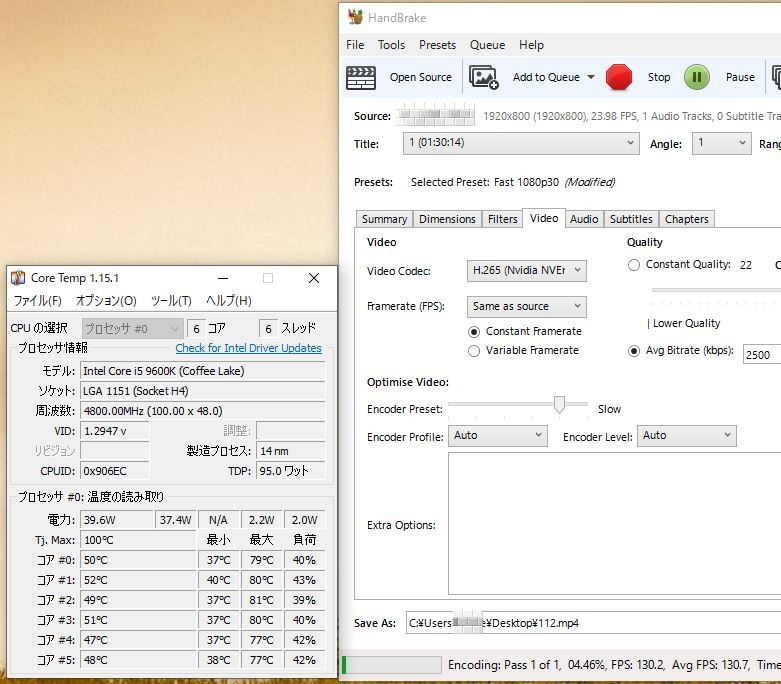The height and width of the screenshot is (684, 781).
Task: Click the Save As file path field
Action: [593, 623]
